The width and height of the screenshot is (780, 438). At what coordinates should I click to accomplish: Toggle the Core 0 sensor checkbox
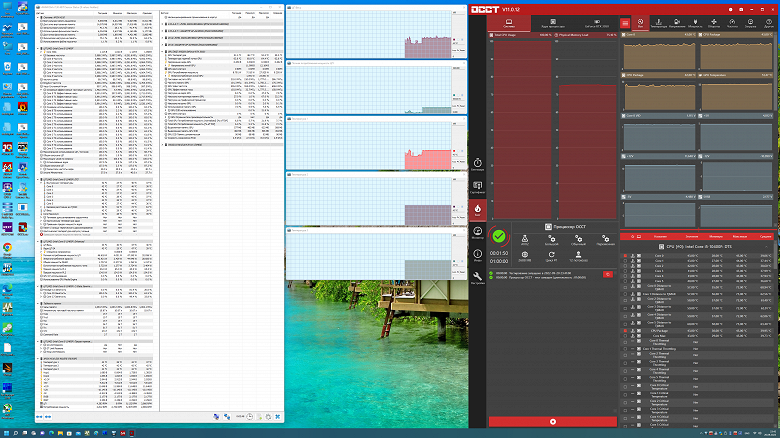click(x=626, y=256)
